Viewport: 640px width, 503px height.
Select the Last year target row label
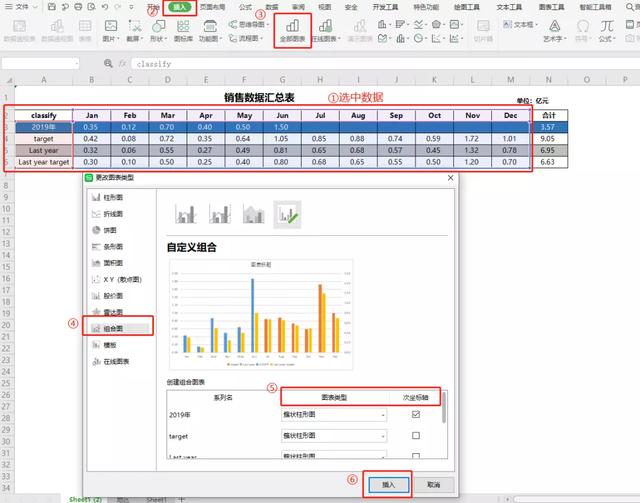tap(44, 162)
